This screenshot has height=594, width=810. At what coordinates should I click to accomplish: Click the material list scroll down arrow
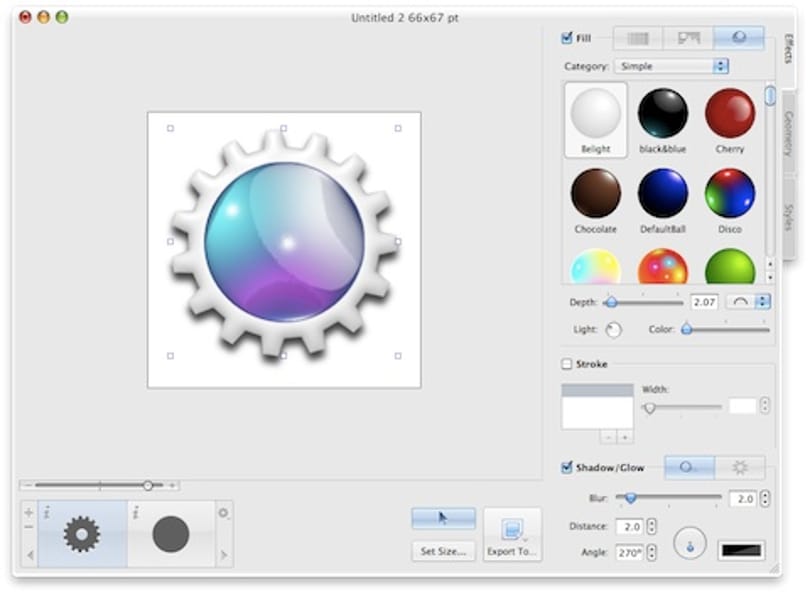[x=770, y=277]
